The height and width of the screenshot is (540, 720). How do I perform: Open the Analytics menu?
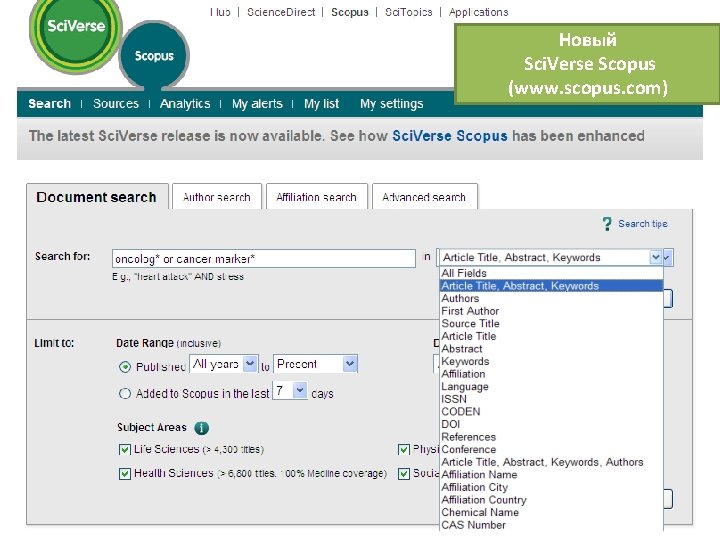(185, 104)
